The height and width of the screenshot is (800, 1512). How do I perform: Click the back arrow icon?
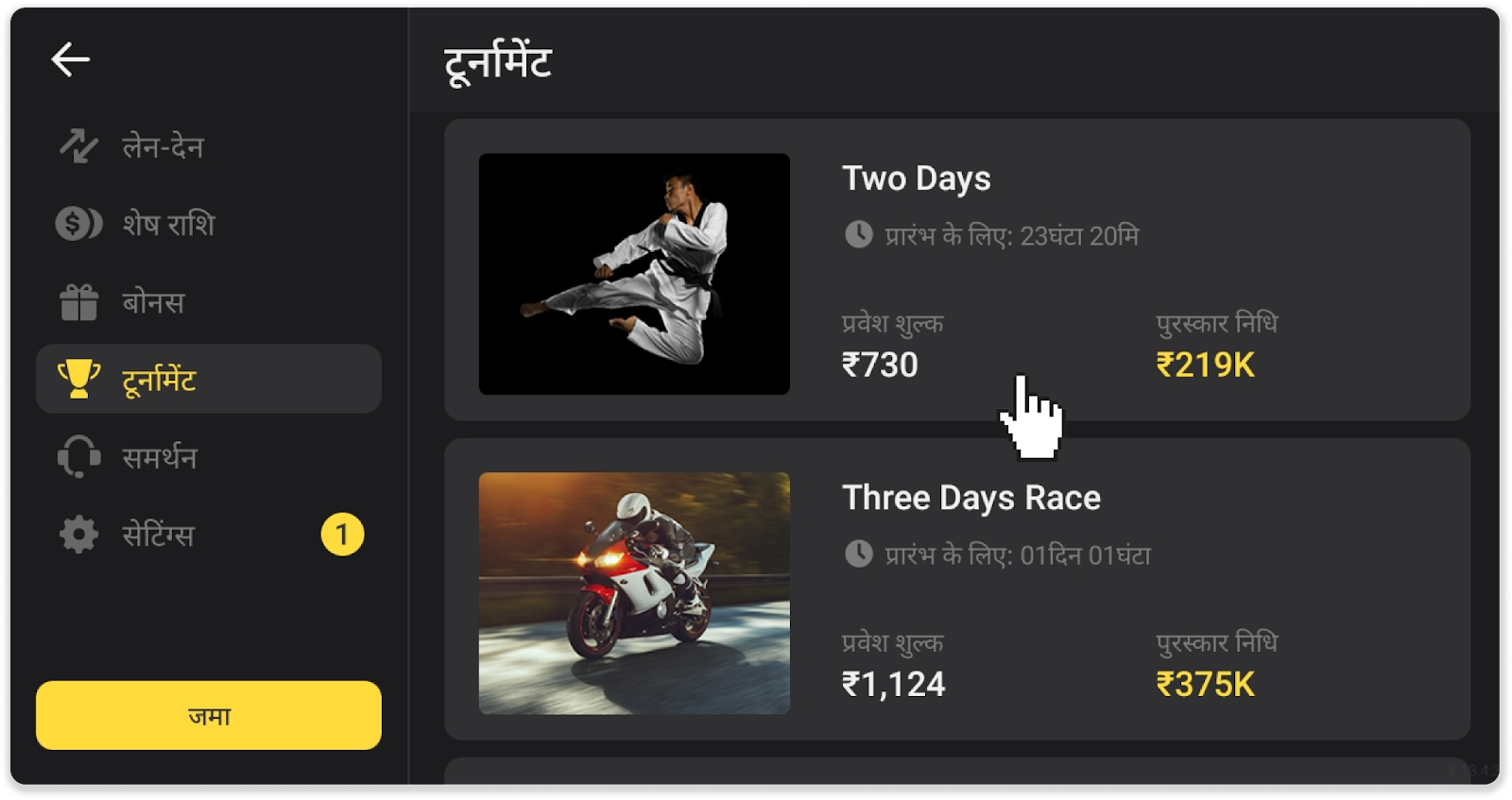71,60
